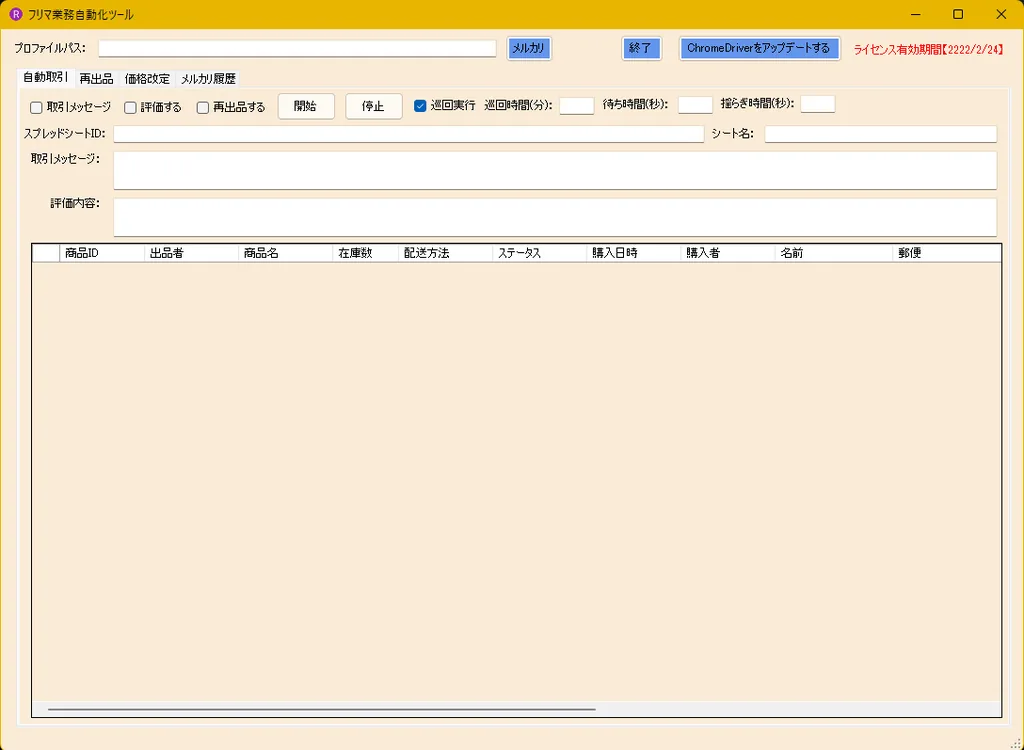The width and height of the screenshot is (1024, 750).
Task: Focus the プロファイルパス input field
Action: pos(298,48)
